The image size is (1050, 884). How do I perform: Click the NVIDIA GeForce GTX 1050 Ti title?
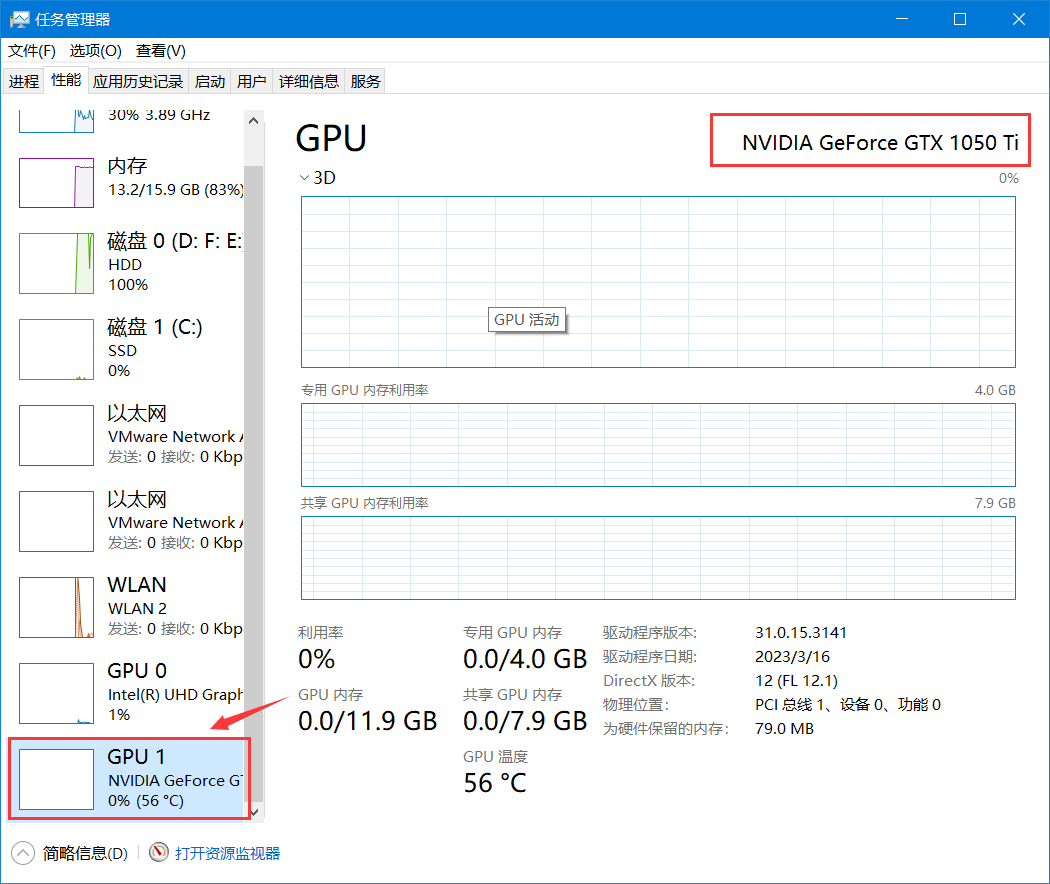click(880, 143)
